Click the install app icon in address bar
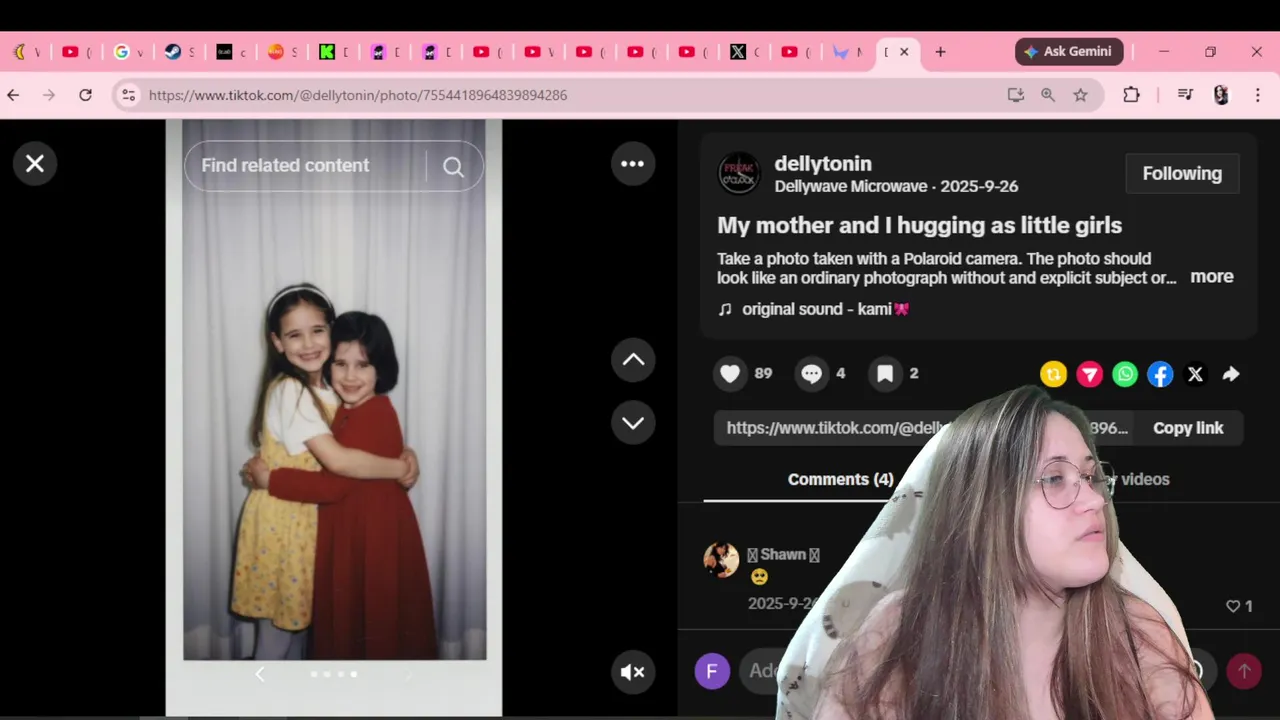The height and width of the screenshot is (720, 1280). [1016, 95]
